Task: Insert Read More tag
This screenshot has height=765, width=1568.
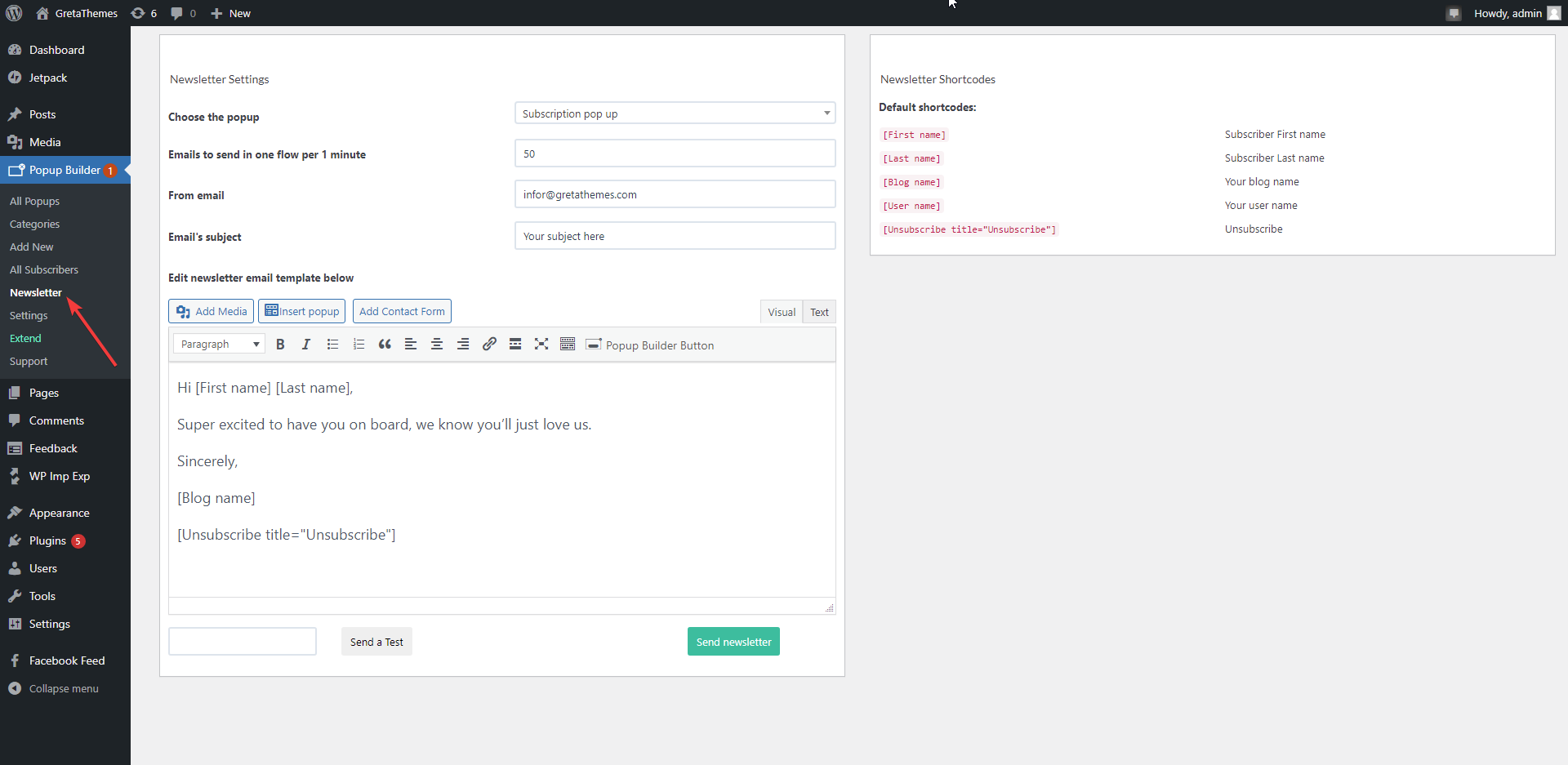Action: click(x=515, y=345)
